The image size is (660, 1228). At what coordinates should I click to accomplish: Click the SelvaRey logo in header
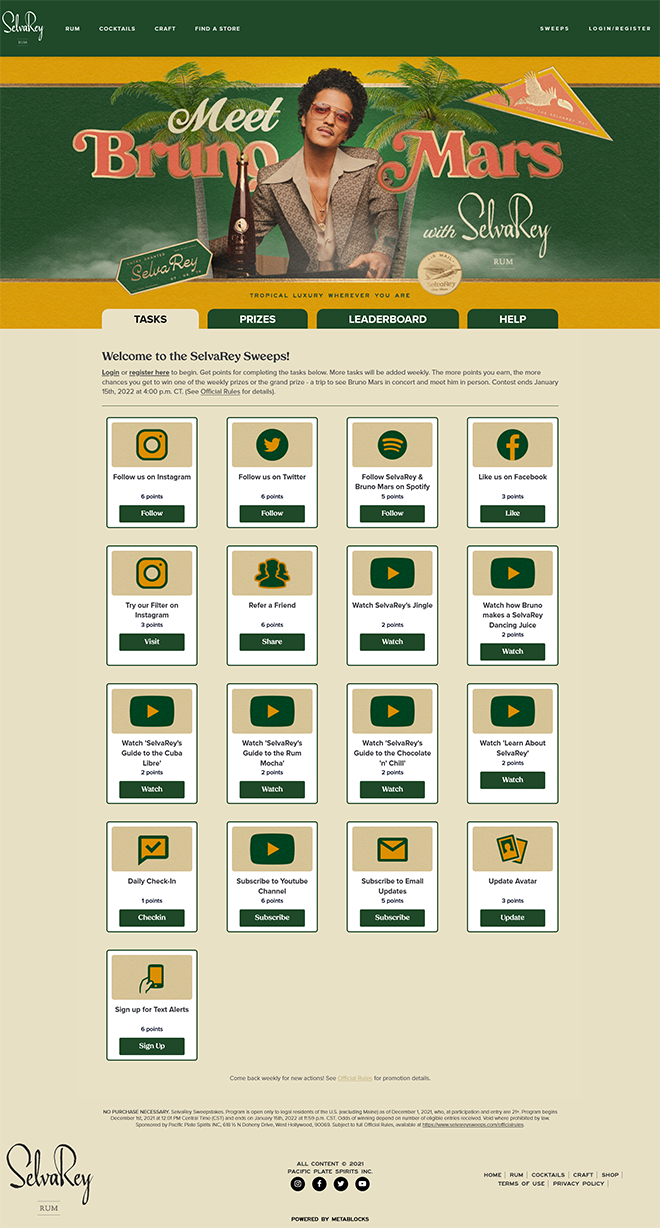click(x=23, y=28)
